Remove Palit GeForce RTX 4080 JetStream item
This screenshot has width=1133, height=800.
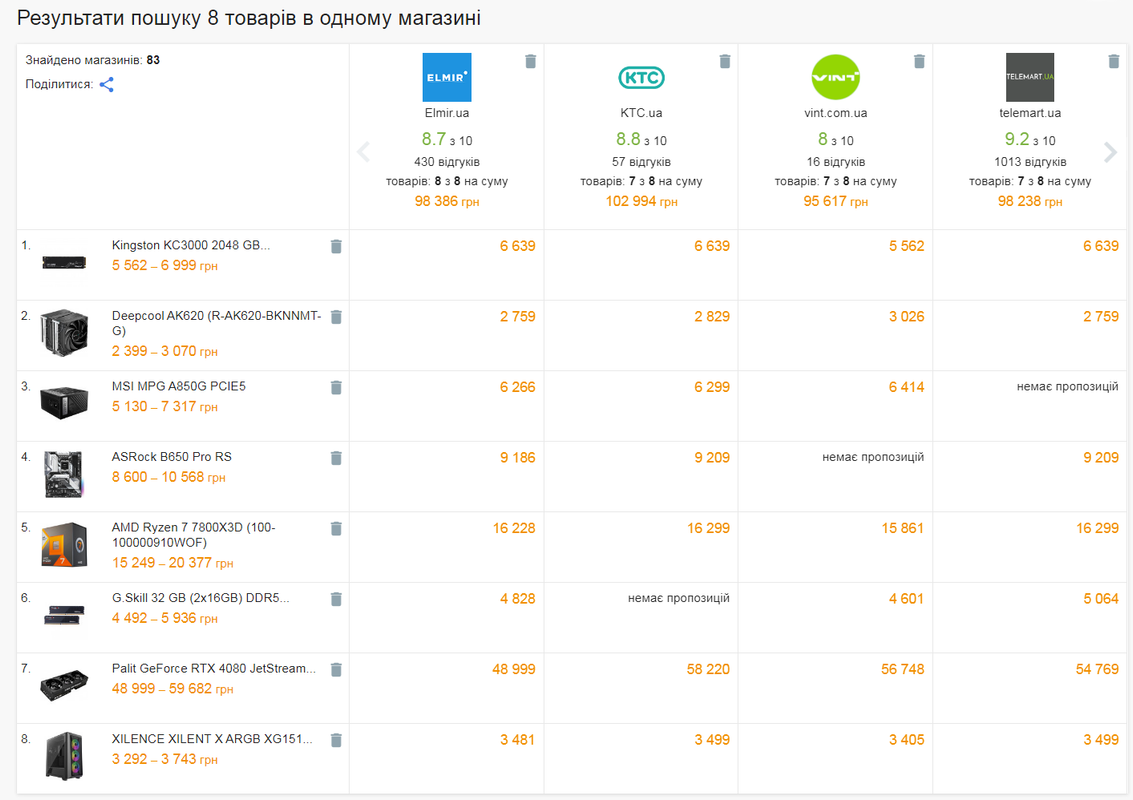336,669
